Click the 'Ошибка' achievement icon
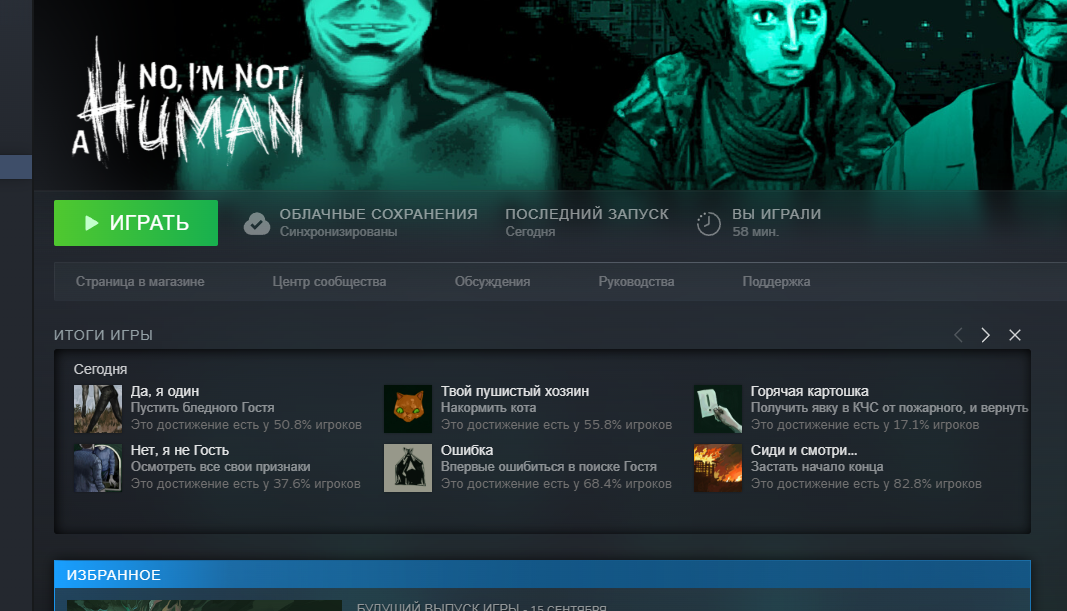Screen dimensions: 1067x611 (408, 468)
